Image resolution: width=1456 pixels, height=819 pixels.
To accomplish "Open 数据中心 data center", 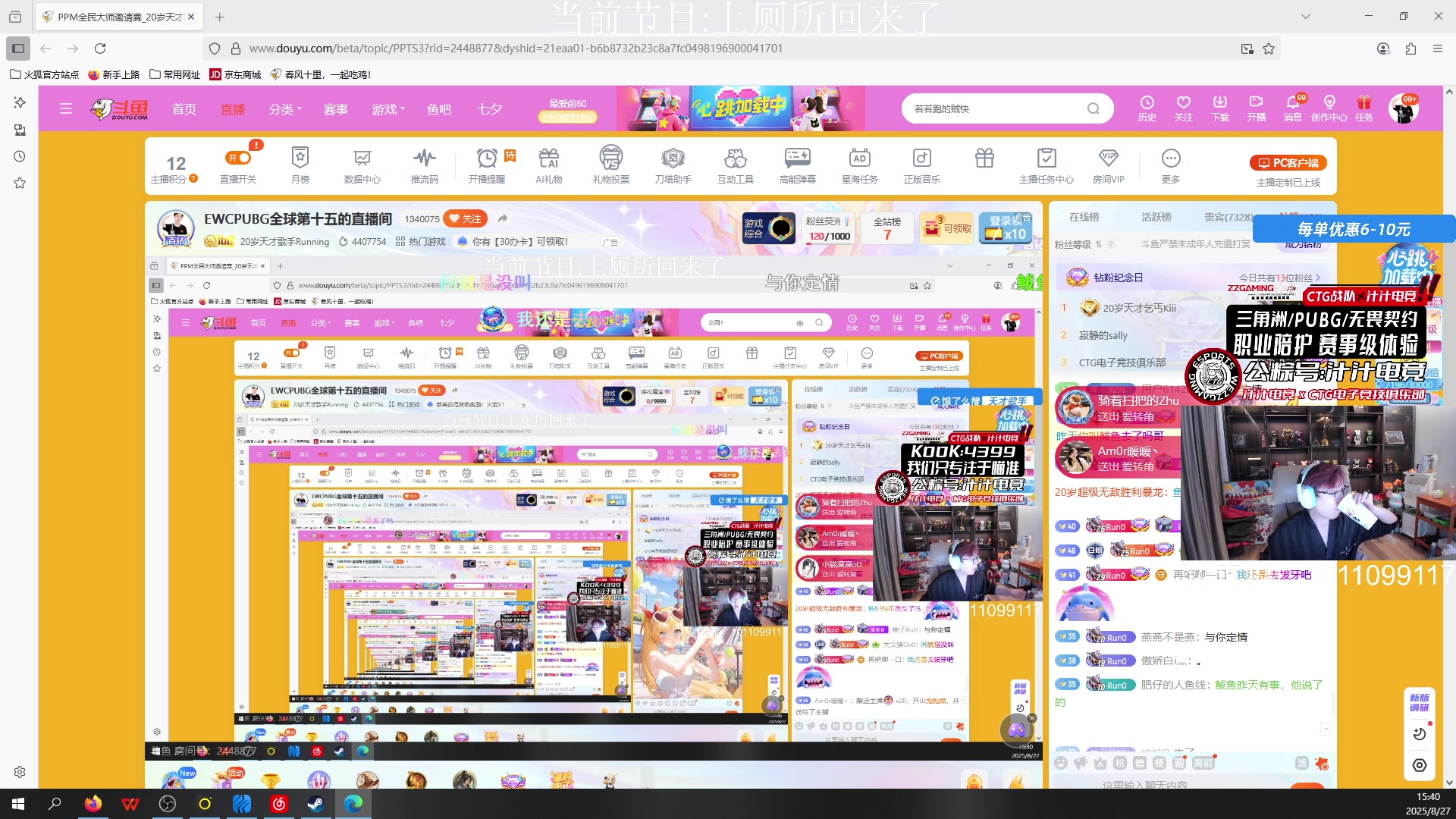I will [x=362, y=165].
